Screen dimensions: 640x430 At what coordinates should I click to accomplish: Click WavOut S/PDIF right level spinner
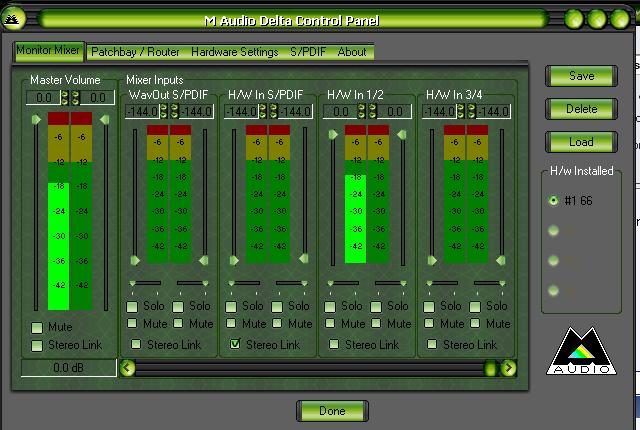[x=174, y=111]
